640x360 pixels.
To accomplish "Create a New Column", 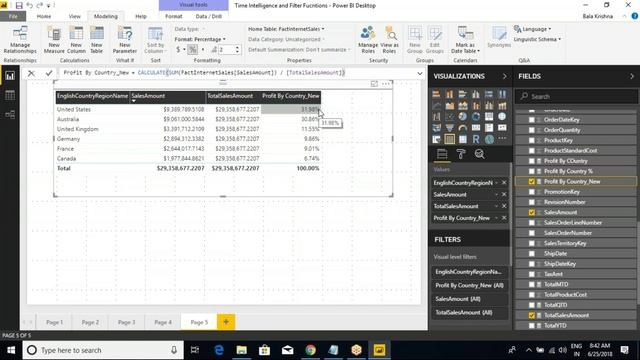I will click(76, 40).
